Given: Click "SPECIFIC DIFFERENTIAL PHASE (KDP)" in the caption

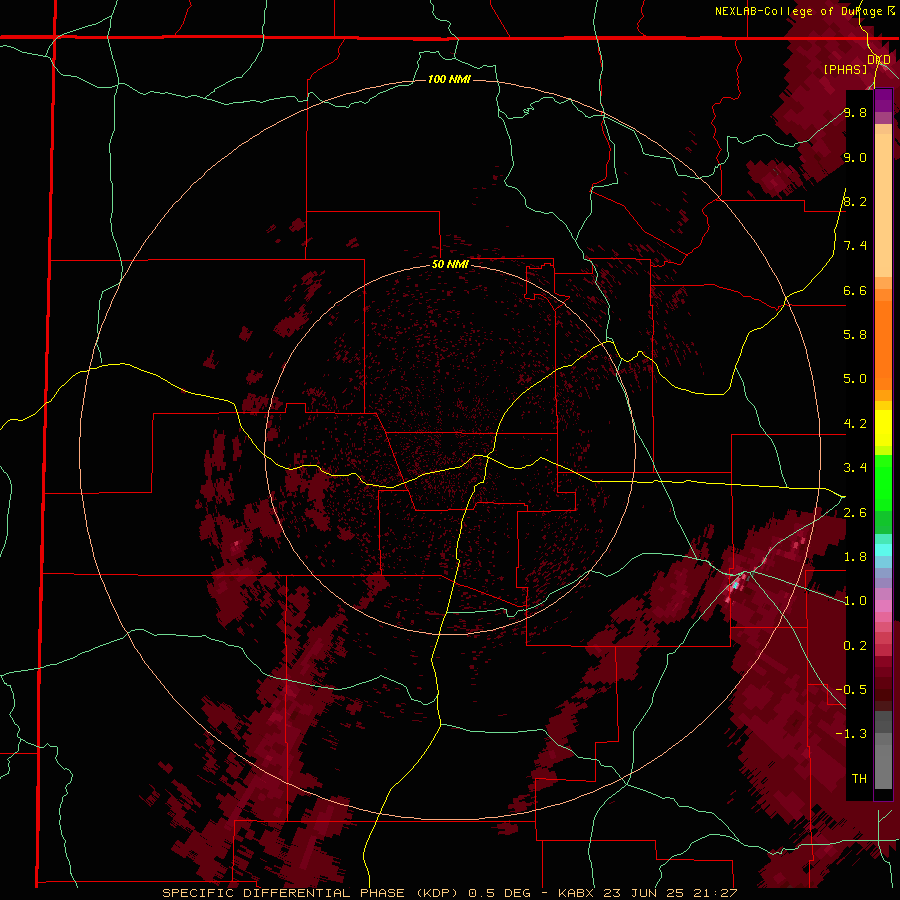Looking at the screenshot, I should pyautogui.click(x=313, y=893).
